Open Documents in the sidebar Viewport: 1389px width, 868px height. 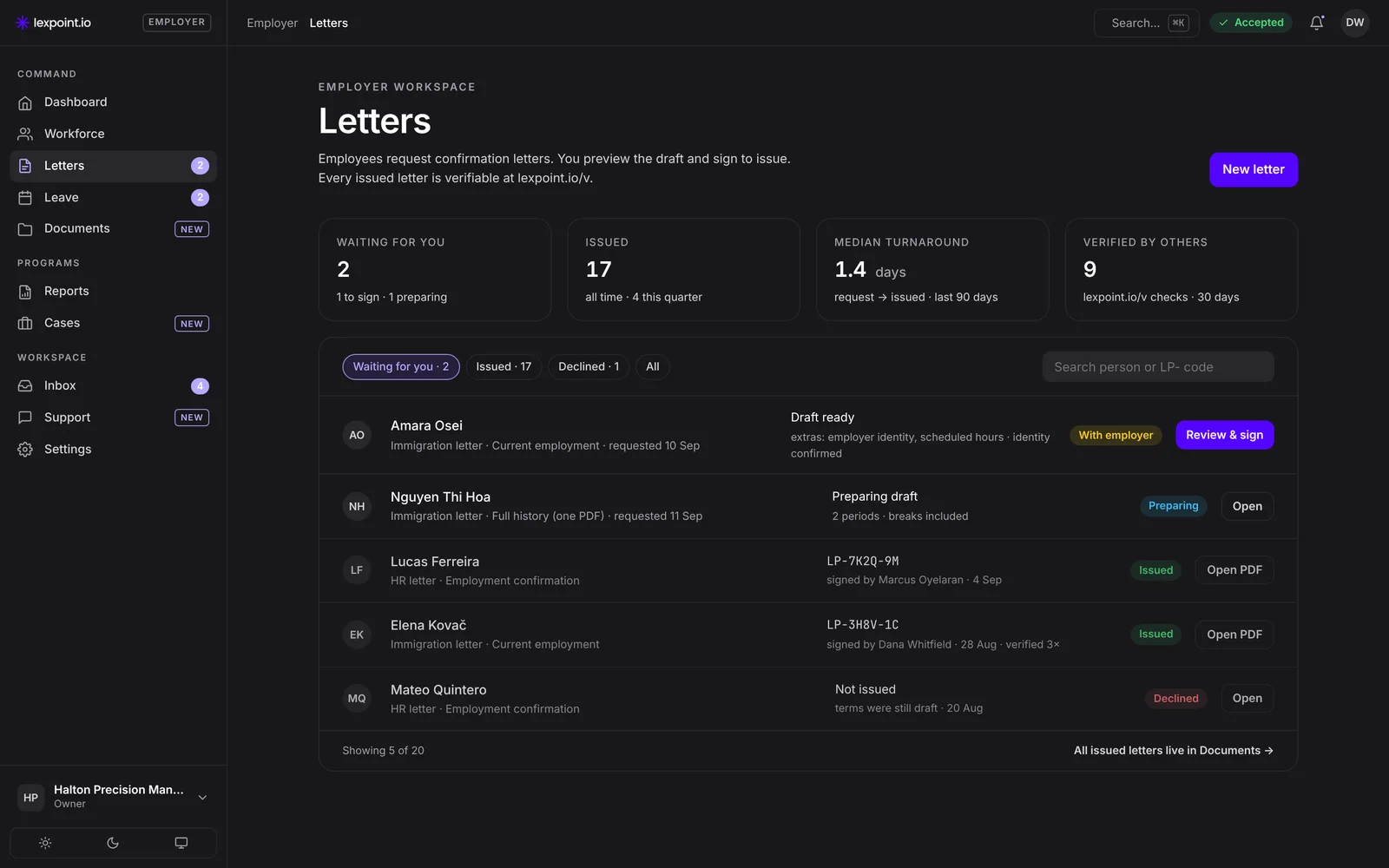(113, 229)
